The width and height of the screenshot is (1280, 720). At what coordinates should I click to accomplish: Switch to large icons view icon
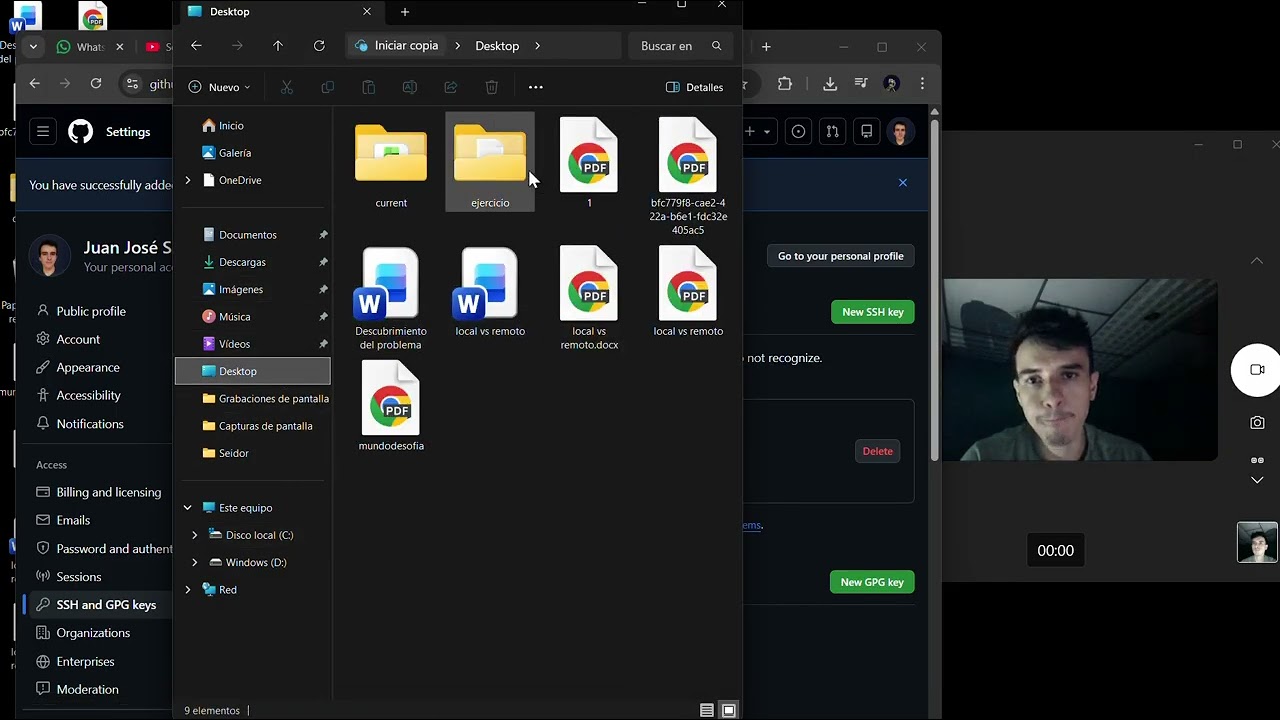click(729, 710)
